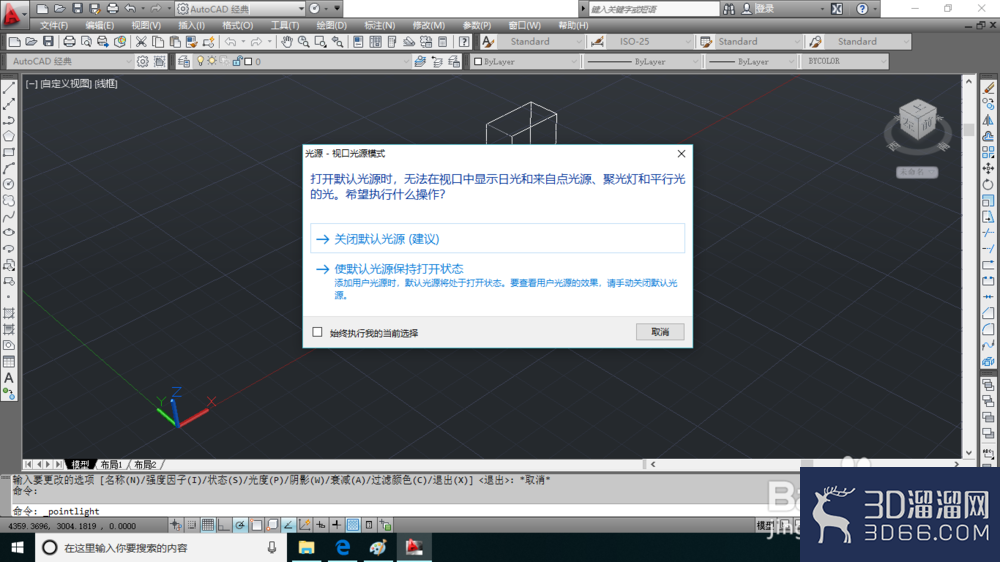Click the viewport controls label 自定义视图
1000x562 pixels.
66,84
